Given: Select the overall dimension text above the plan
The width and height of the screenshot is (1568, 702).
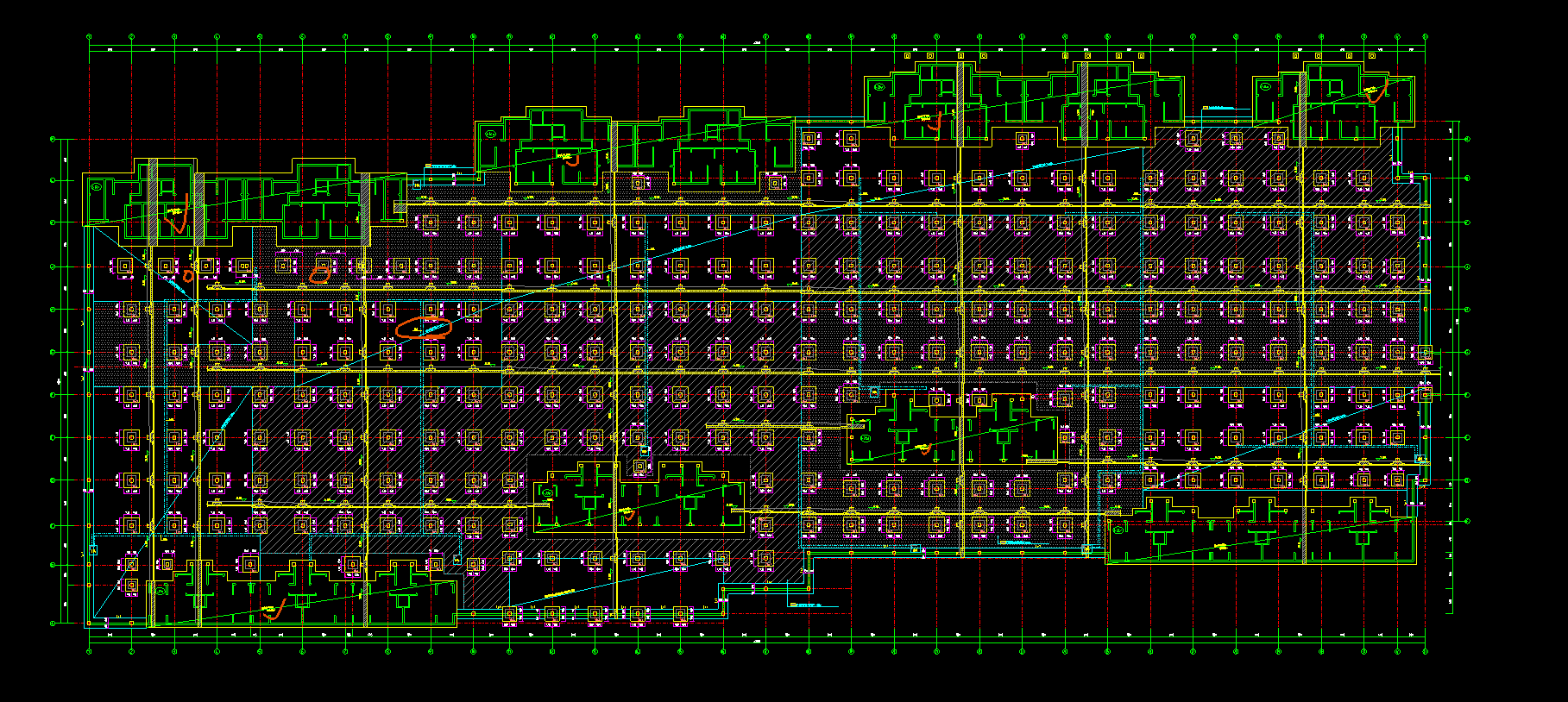Looking at the screenshot, I should pyautogui.click(x=757, y=42).
